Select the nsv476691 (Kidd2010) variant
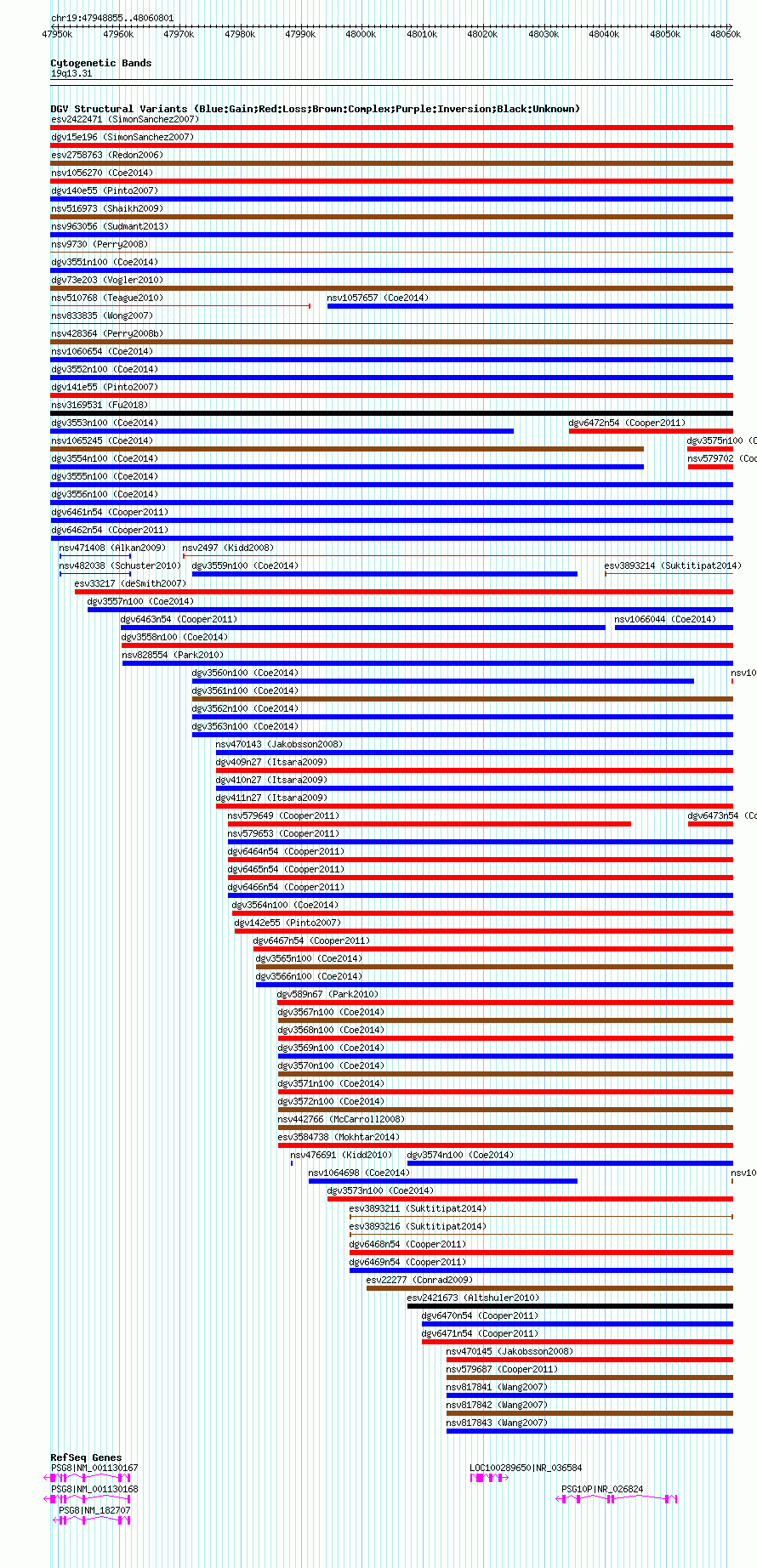This screenshot has height=1568, width=757. click(292, 1162)
